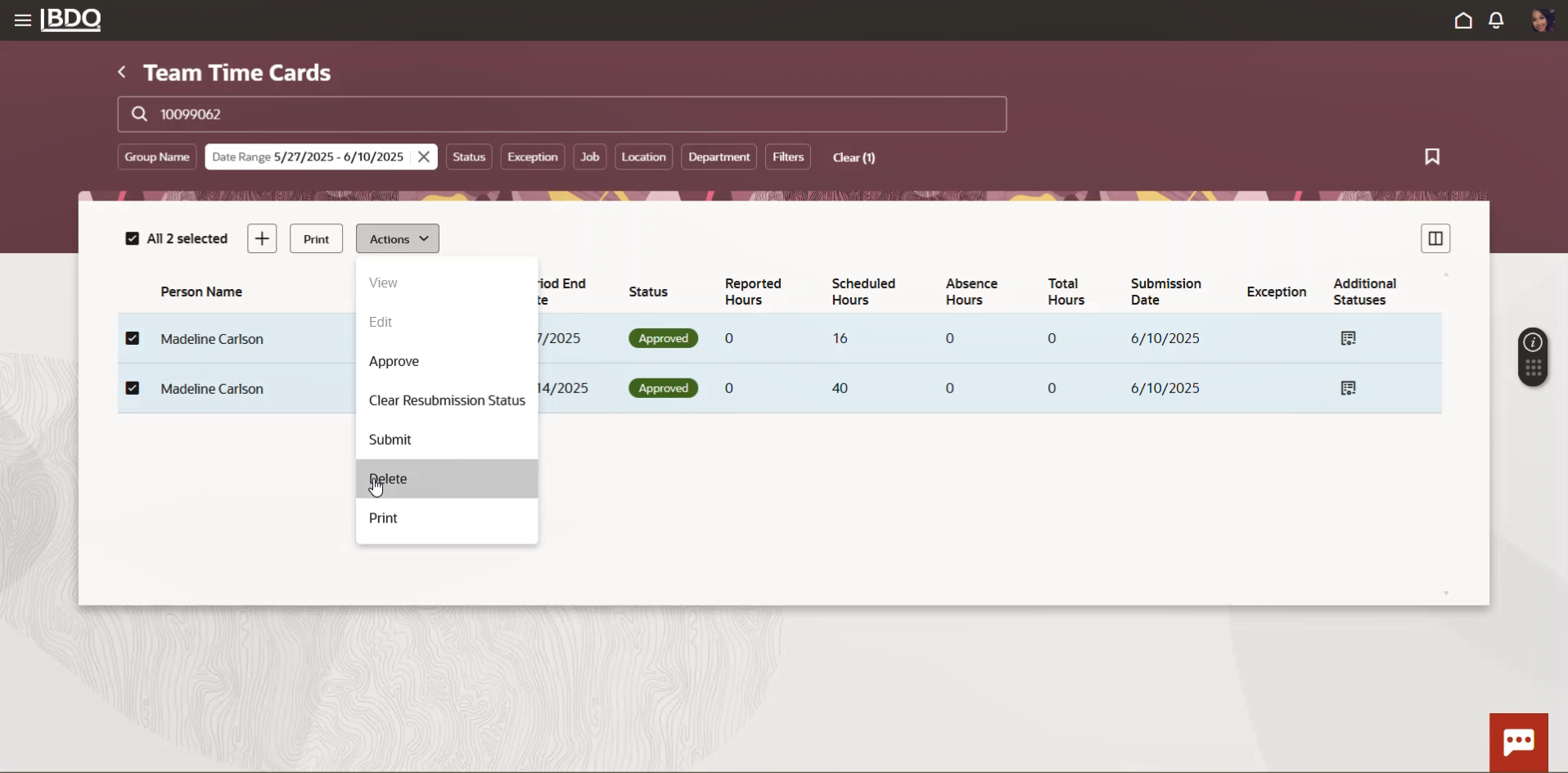
Task: Click the BDO logo
Action: coord(71,20)
